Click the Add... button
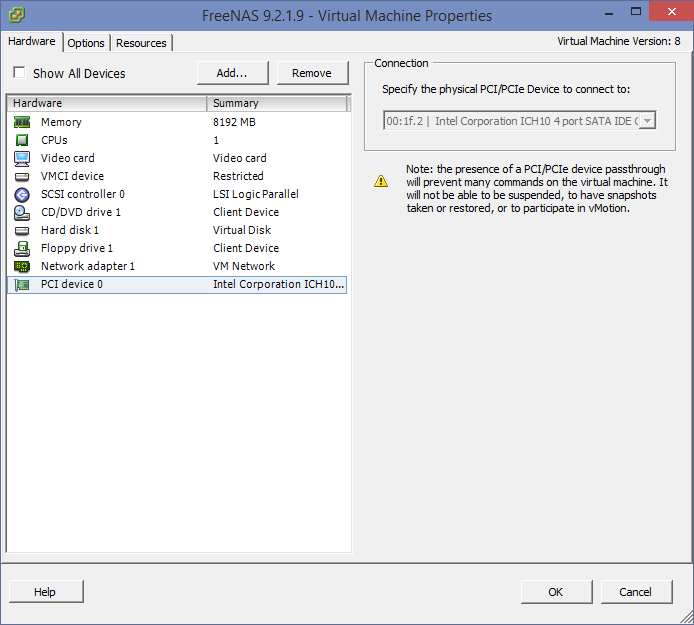 tap(232, 73)
